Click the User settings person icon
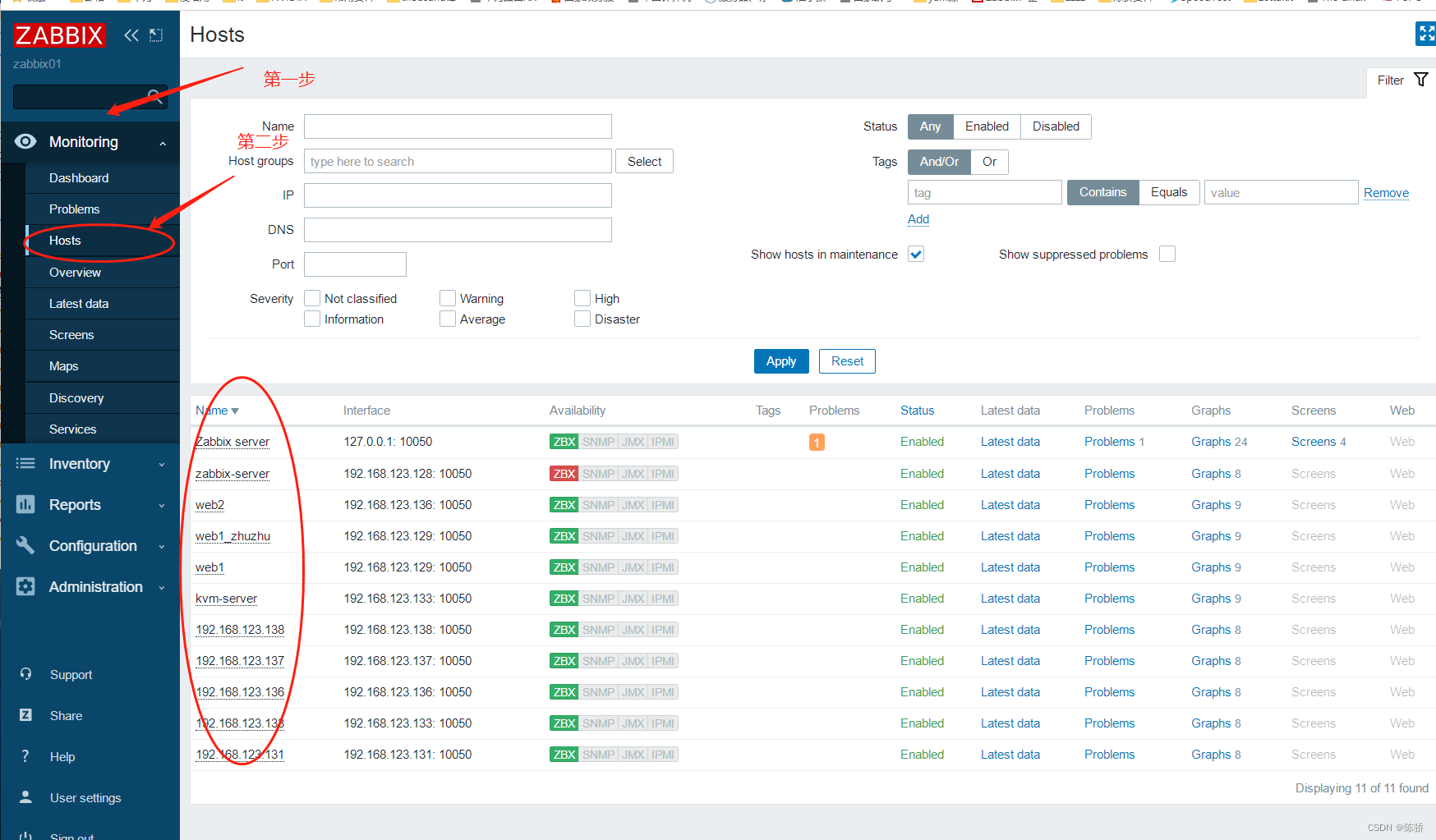1436x840 pixels. 25,797
